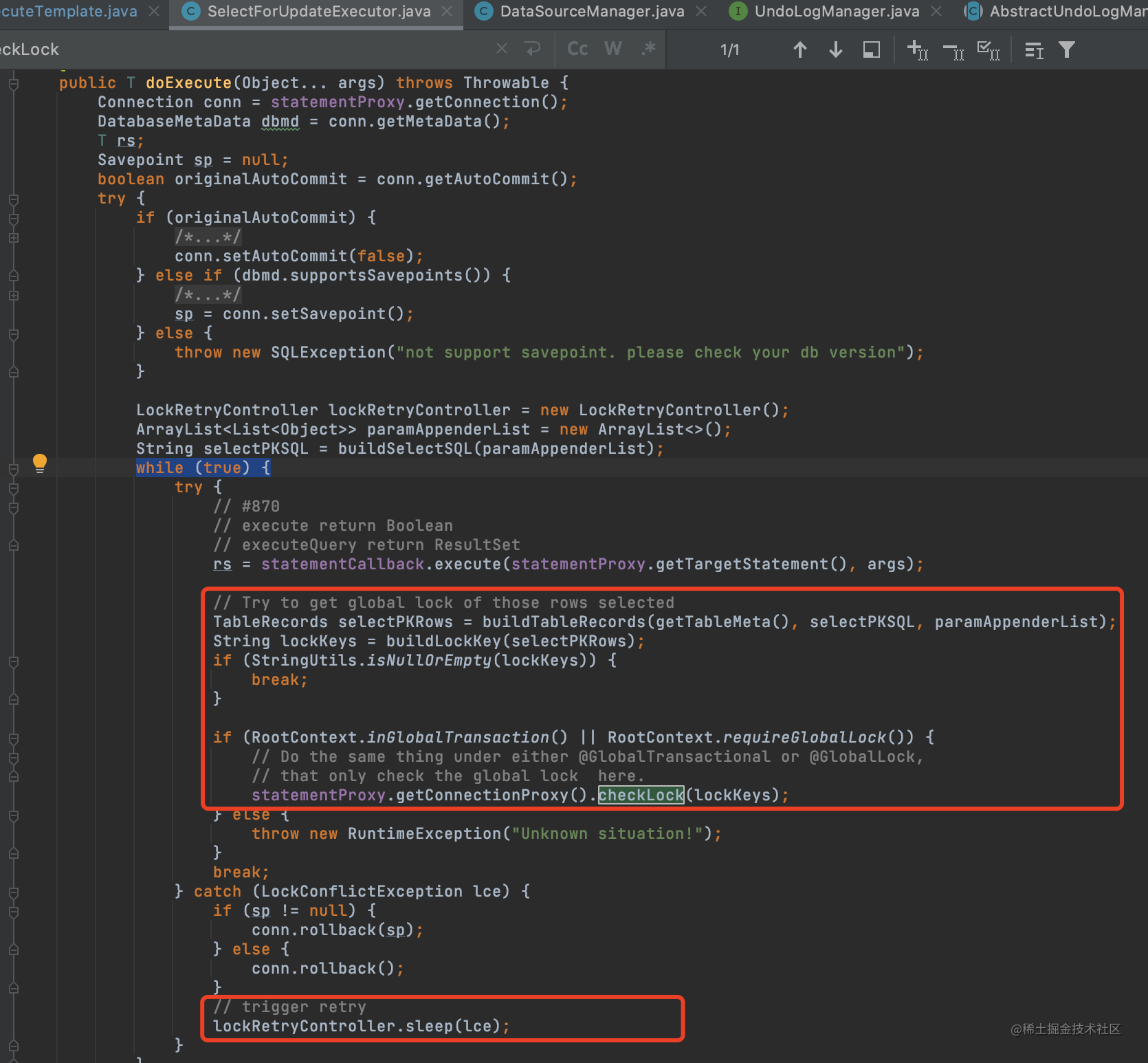
Task: Collapse the outer try block fold marker
Action: (x=13, y=199)
